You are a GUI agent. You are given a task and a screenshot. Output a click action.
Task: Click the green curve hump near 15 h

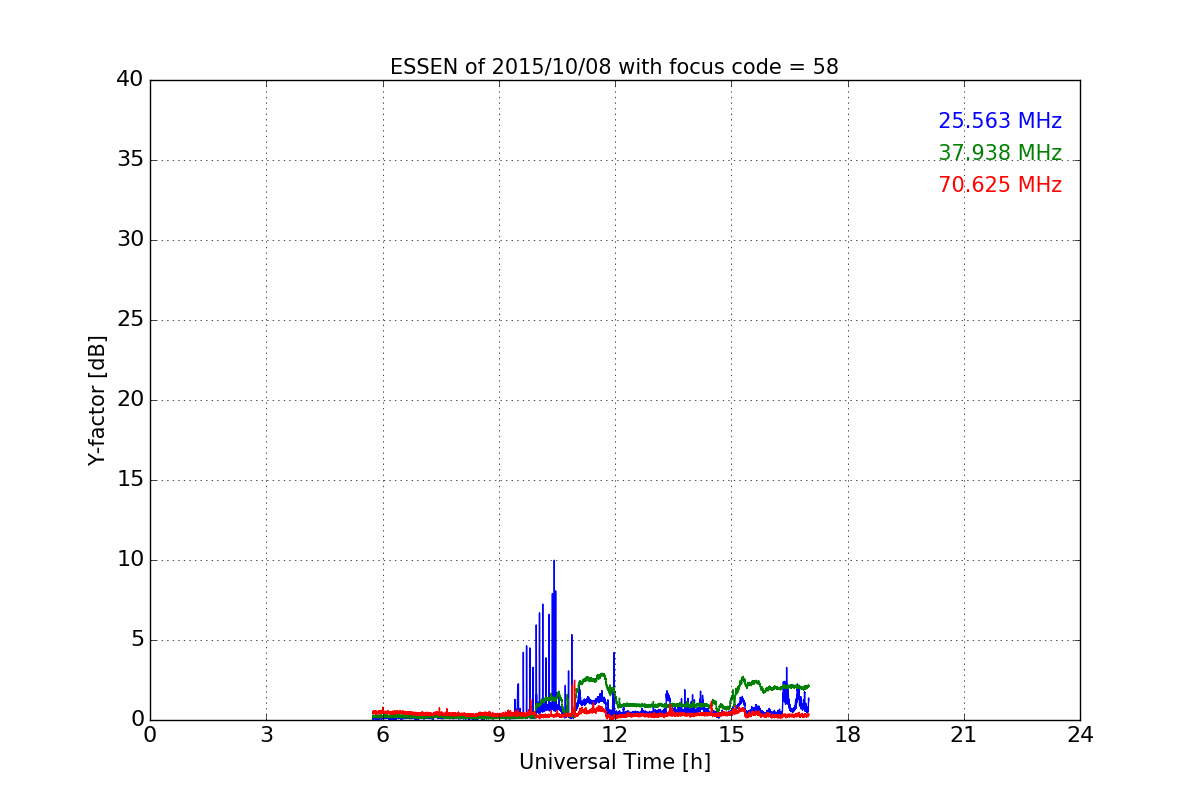point(743,680)
